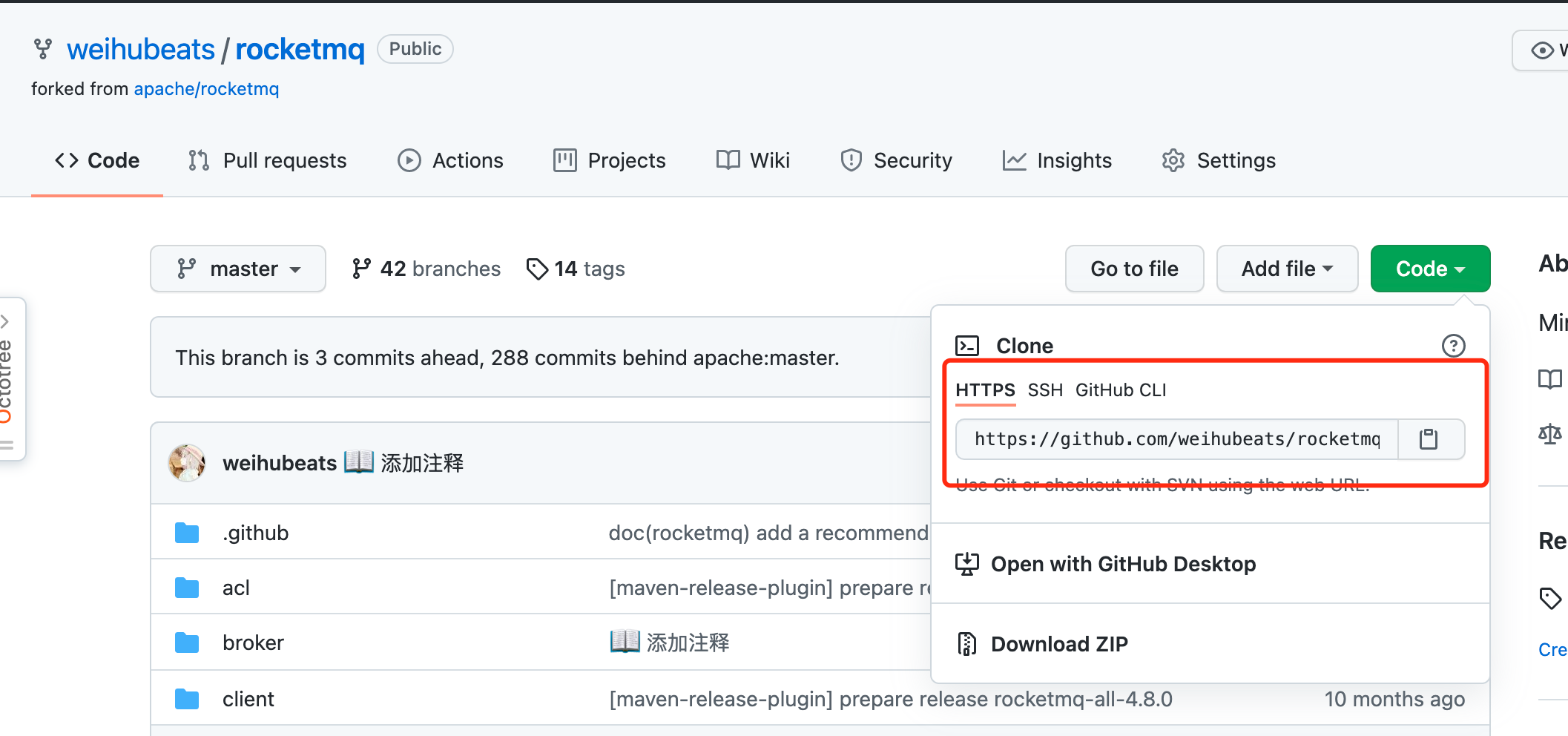The height and width of the screenshot is (736, 1568).
Task: Open the broker folder
Action: point(253,643)
